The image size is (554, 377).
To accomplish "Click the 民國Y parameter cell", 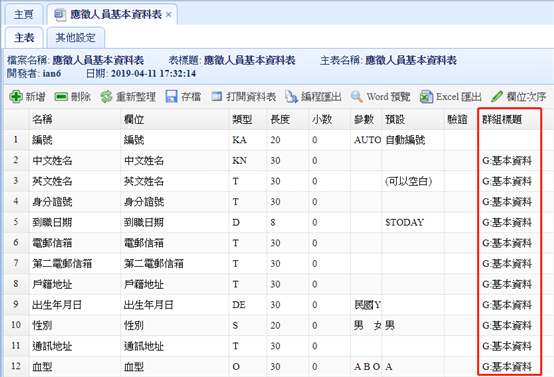I will [366, 305].
